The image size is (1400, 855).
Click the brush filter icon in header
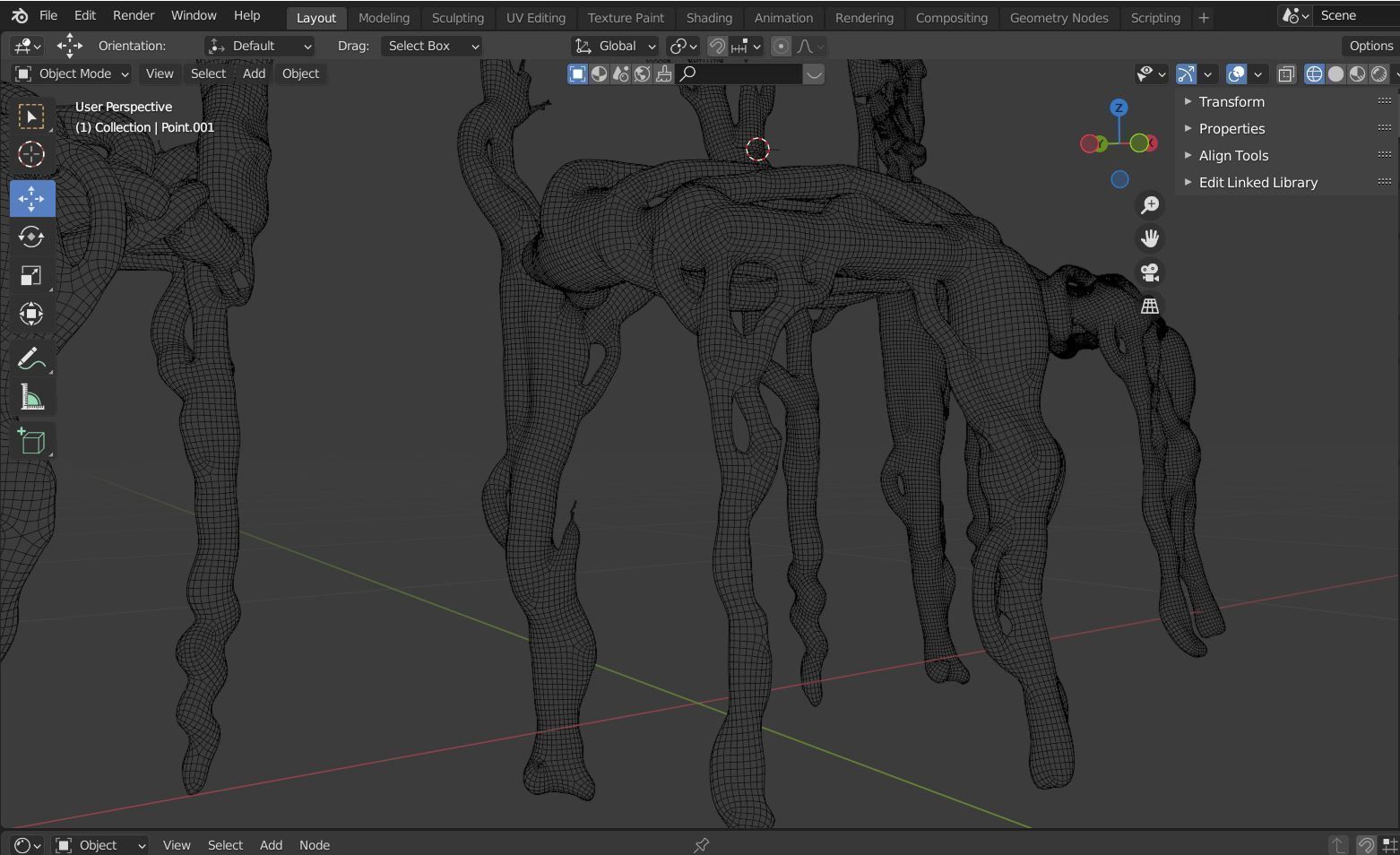(x=663, y=74)
